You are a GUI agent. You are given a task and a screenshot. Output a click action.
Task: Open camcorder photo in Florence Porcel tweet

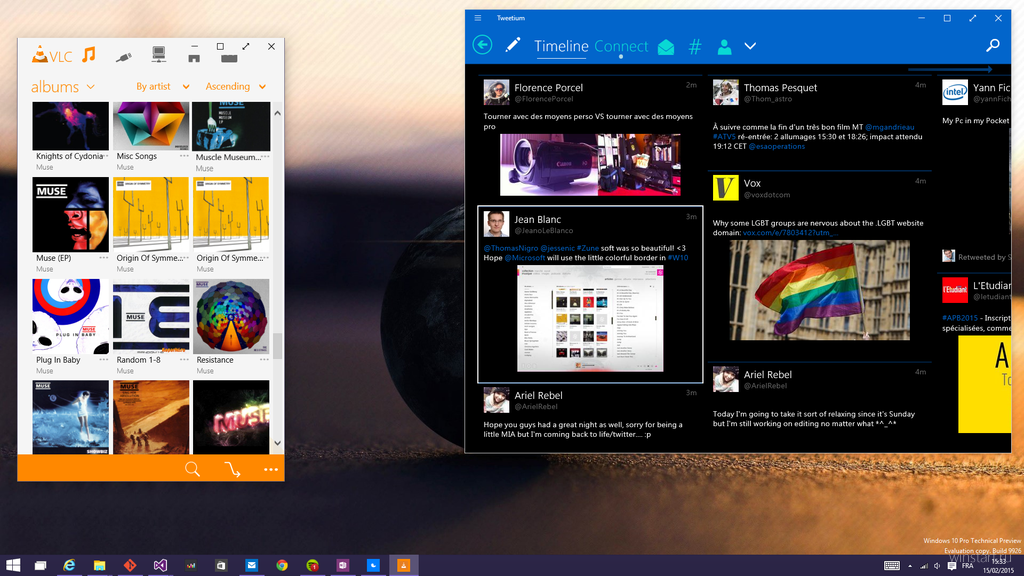pos(590,165)
